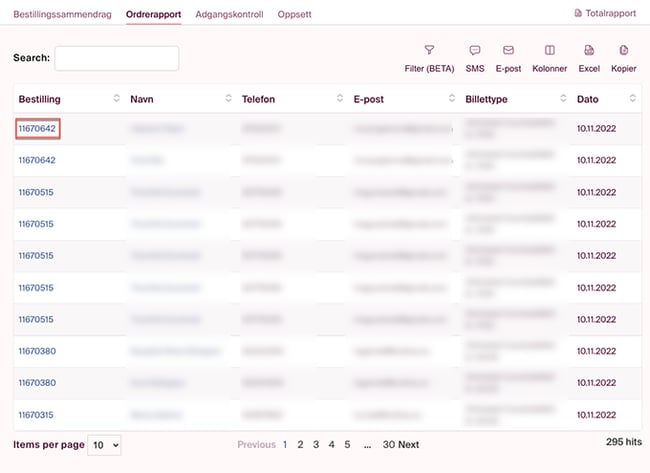Sort table by Navn column arrows
This screenshot has width=650, height=473.
coord(228,99)
